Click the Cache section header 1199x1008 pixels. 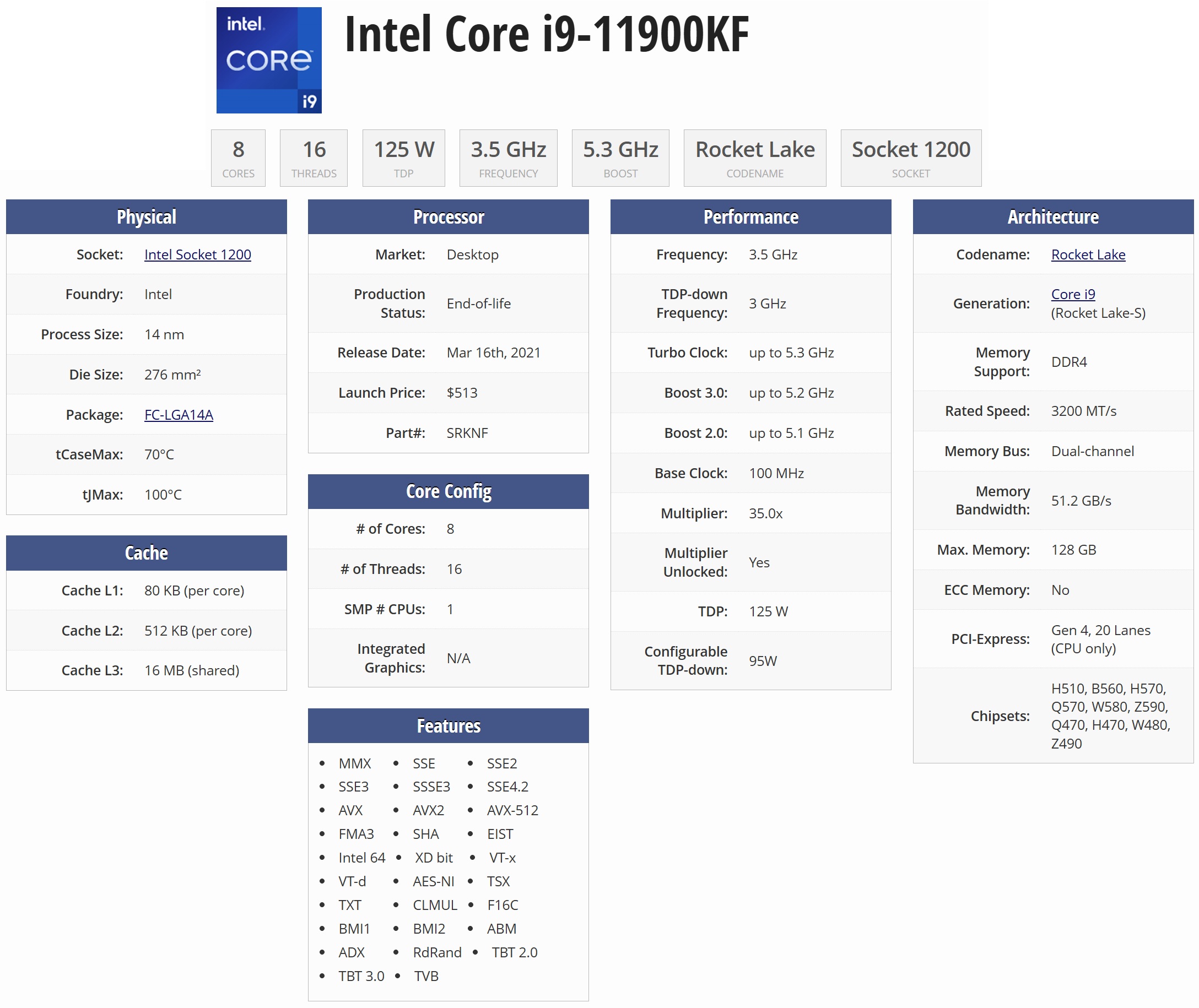pyautogui.click(x=147, y=552)
